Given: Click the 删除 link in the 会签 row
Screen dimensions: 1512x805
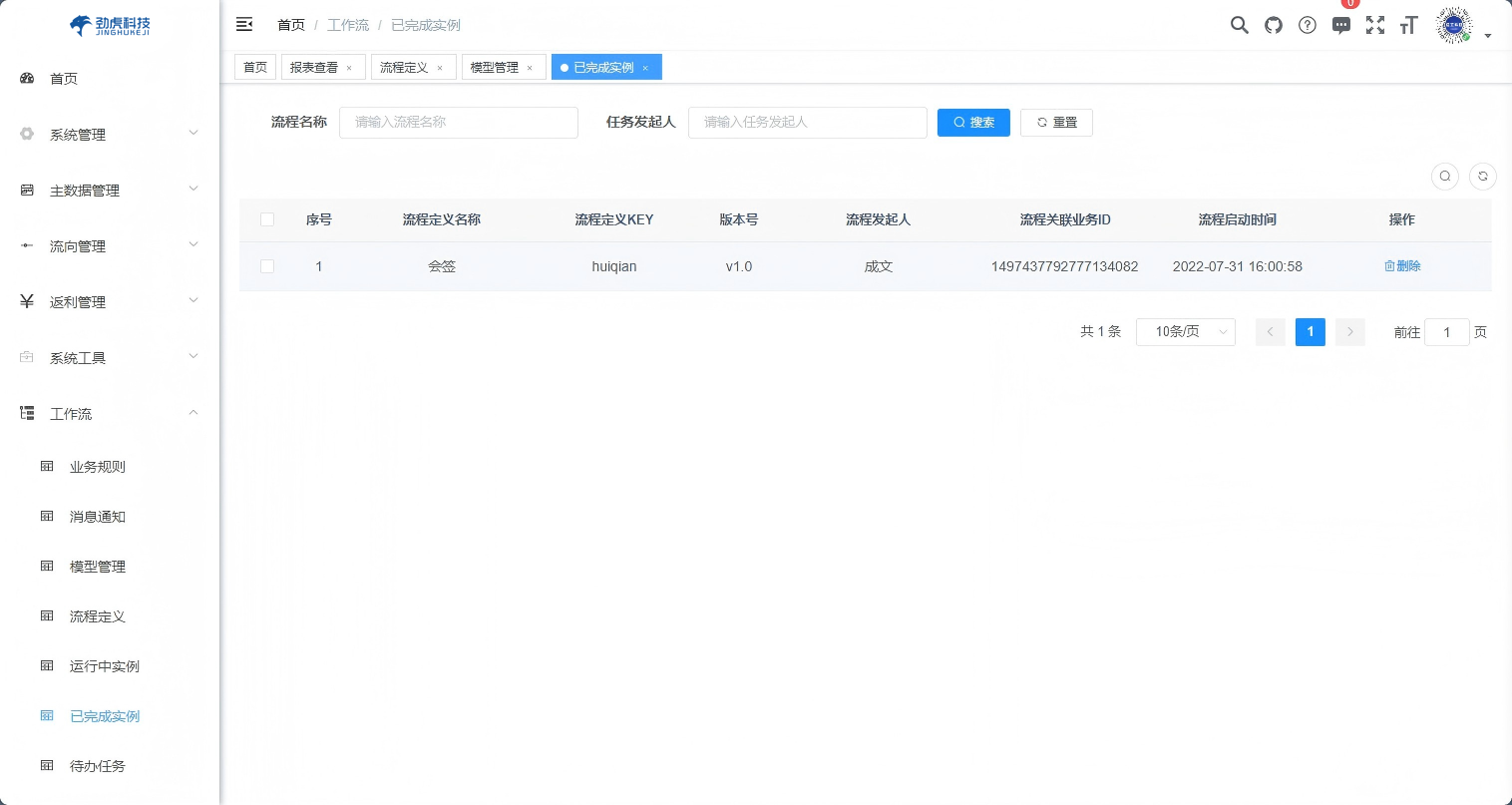Looking at the screenshot, I should coord(1402,266).
